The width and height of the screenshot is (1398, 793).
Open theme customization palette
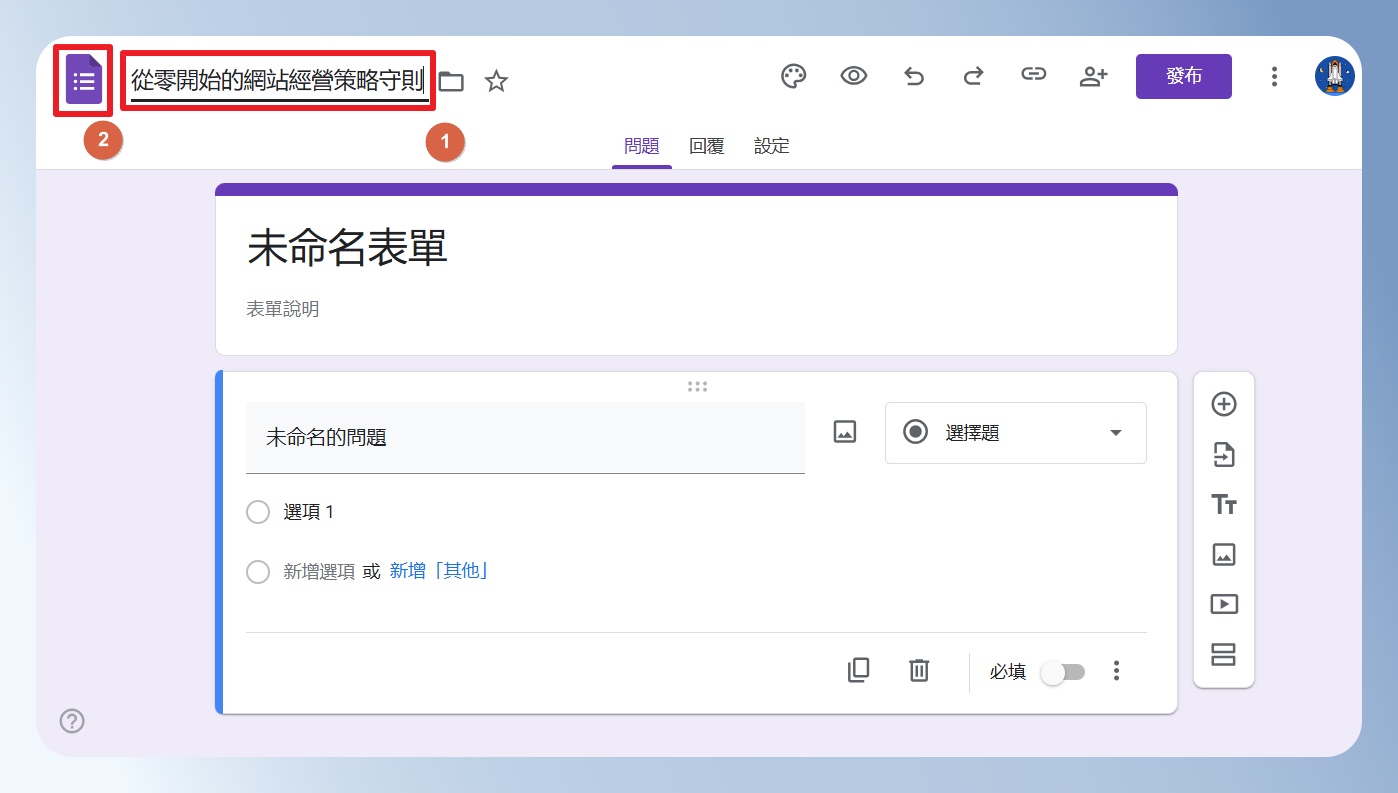tap(793, 76)
